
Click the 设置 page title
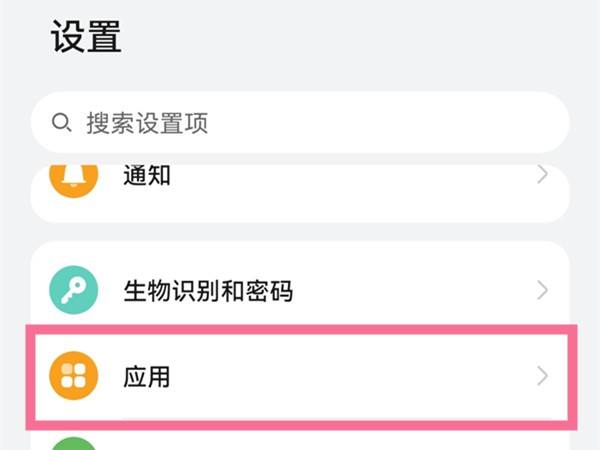click(85, 37)
